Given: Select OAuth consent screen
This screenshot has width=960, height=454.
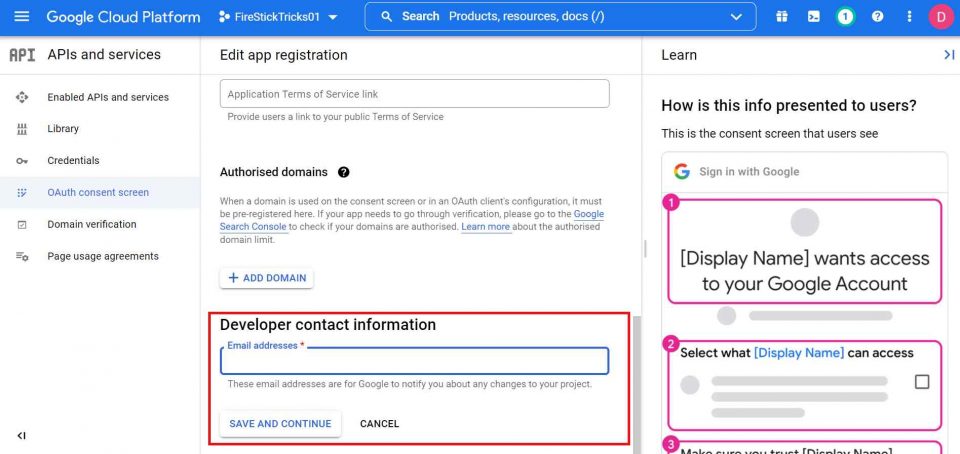Looking at the screenshot, I should (98, 192).
